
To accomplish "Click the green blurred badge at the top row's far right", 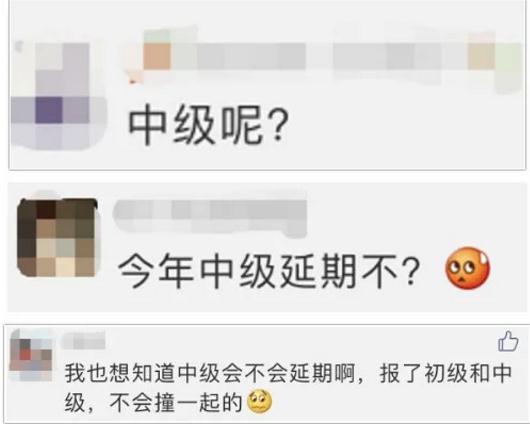I will click(509, 68).
